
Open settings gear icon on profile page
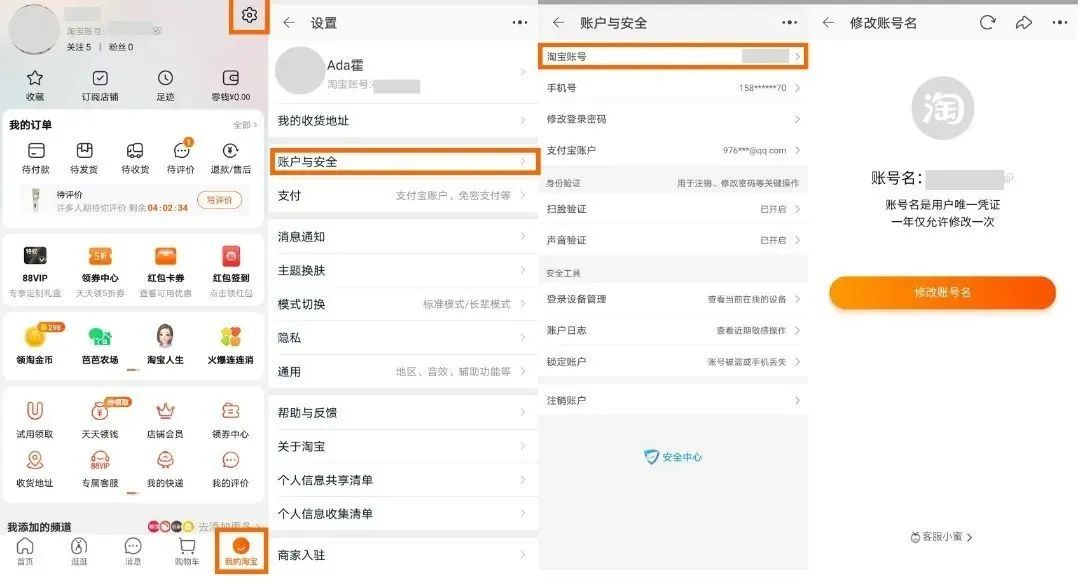coord(249,15)
